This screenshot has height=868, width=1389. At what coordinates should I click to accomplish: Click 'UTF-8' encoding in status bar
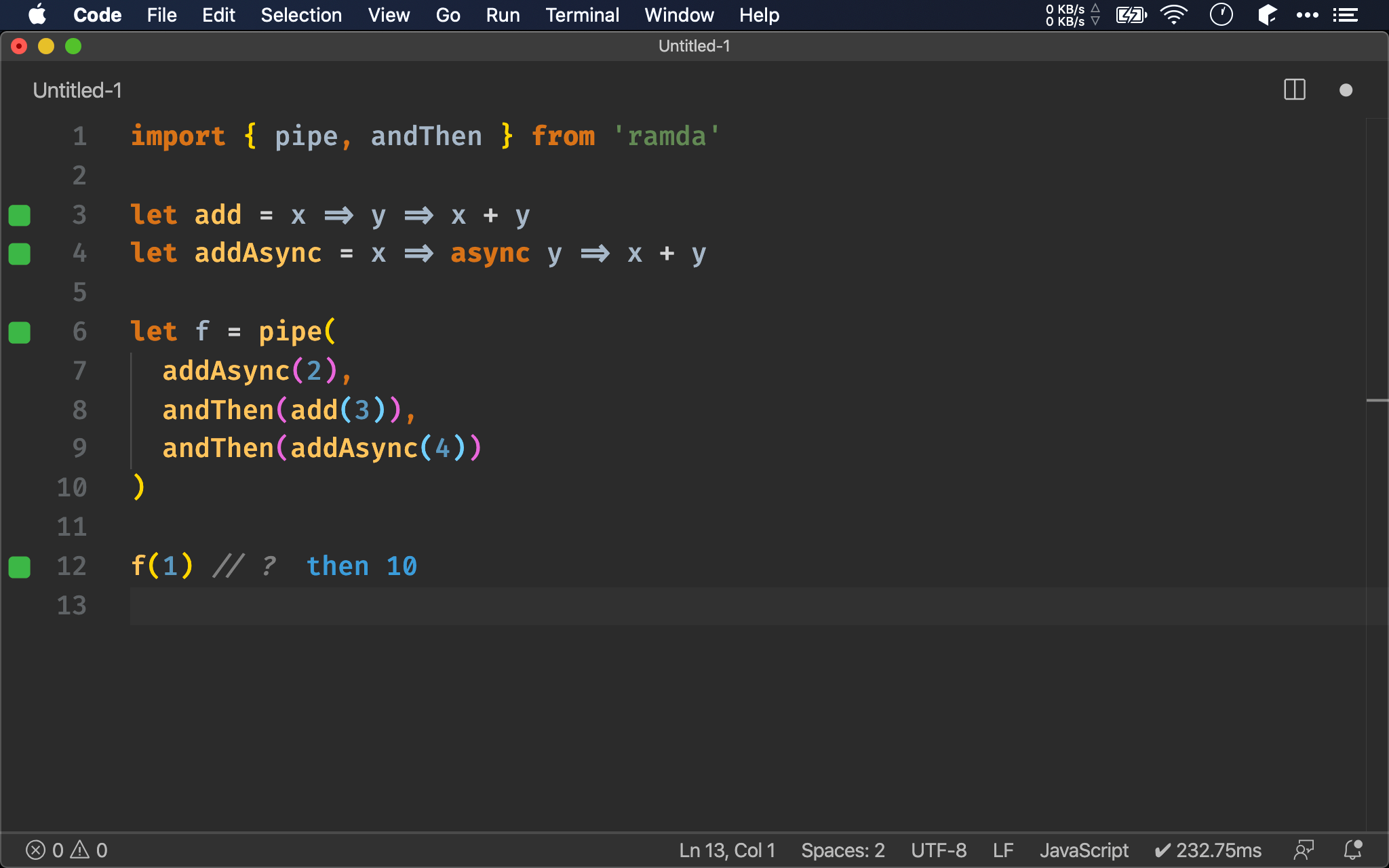[939, 850]
